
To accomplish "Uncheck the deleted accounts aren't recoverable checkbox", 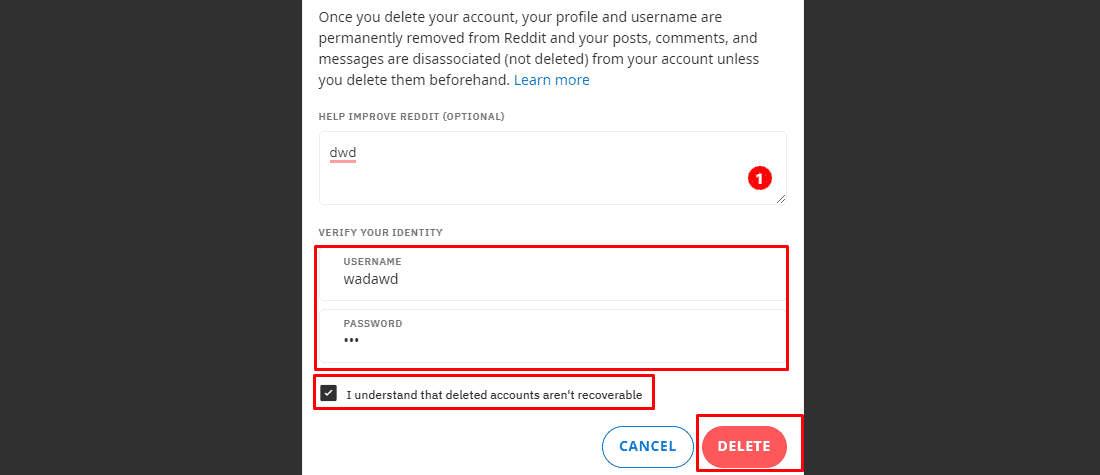I will (x=328, y=393).
